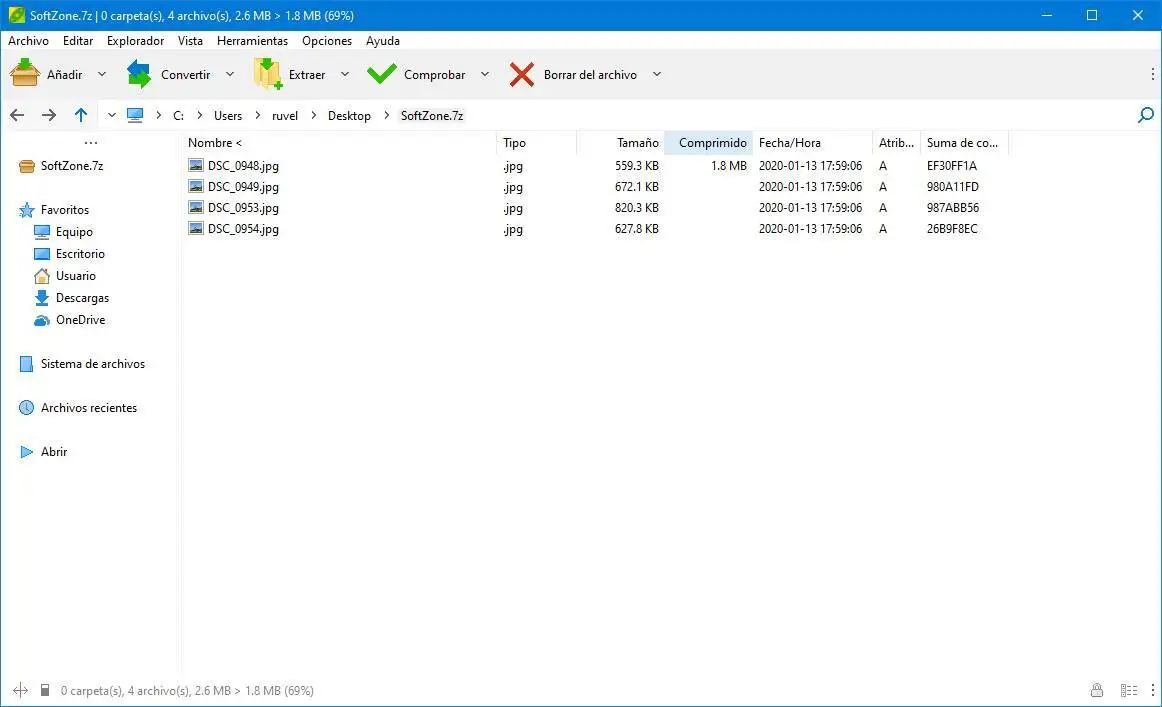Open search with magnifier icon
Image resolution: width=1162 pixels, height=707 pixels.
click(x=1146, y=115)
